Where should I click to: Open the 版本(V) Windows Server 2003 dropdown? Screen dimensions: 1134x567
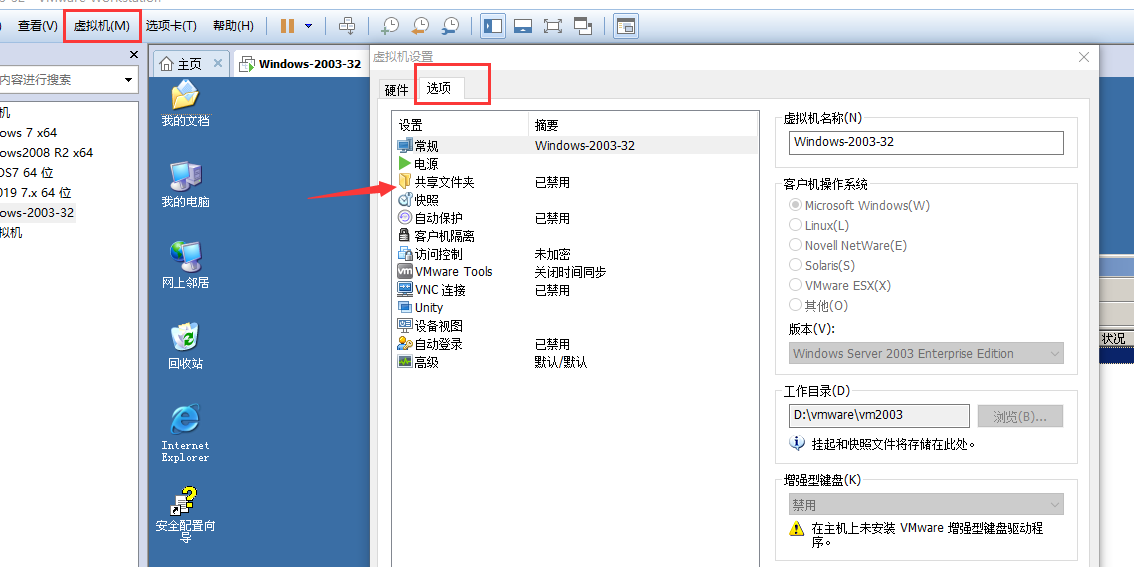click(926, 354)
